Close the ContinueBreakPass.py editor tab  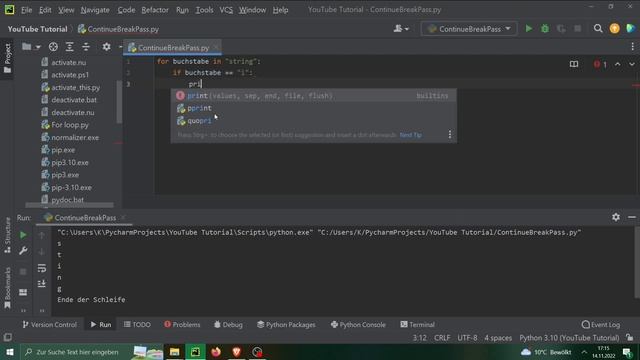(216, 48)
